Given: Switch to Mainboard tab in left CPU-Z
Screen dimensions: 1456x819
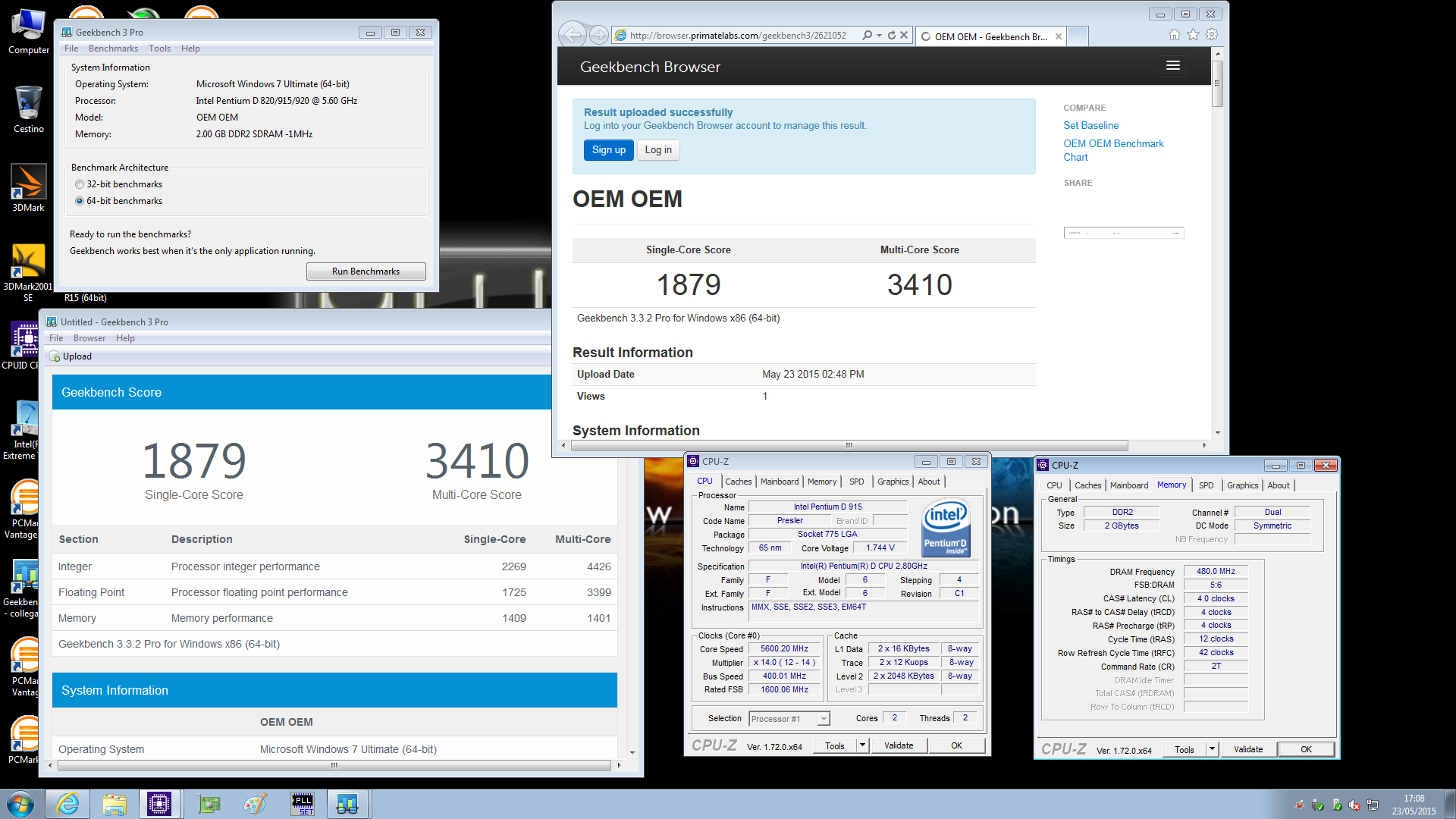Looking at the screenshot, I should click(x=780, y=482).
